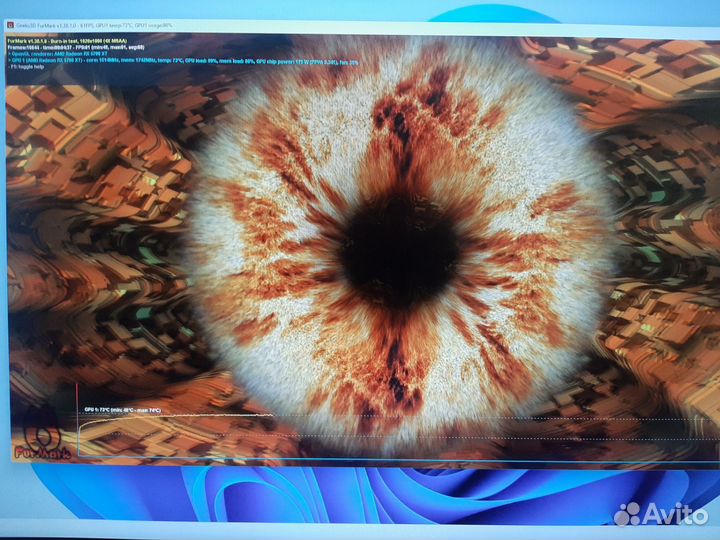Click the OpenGL renderer AMD Radeon line
This screenshot has width=720, height=540.
tap(58, 54)
